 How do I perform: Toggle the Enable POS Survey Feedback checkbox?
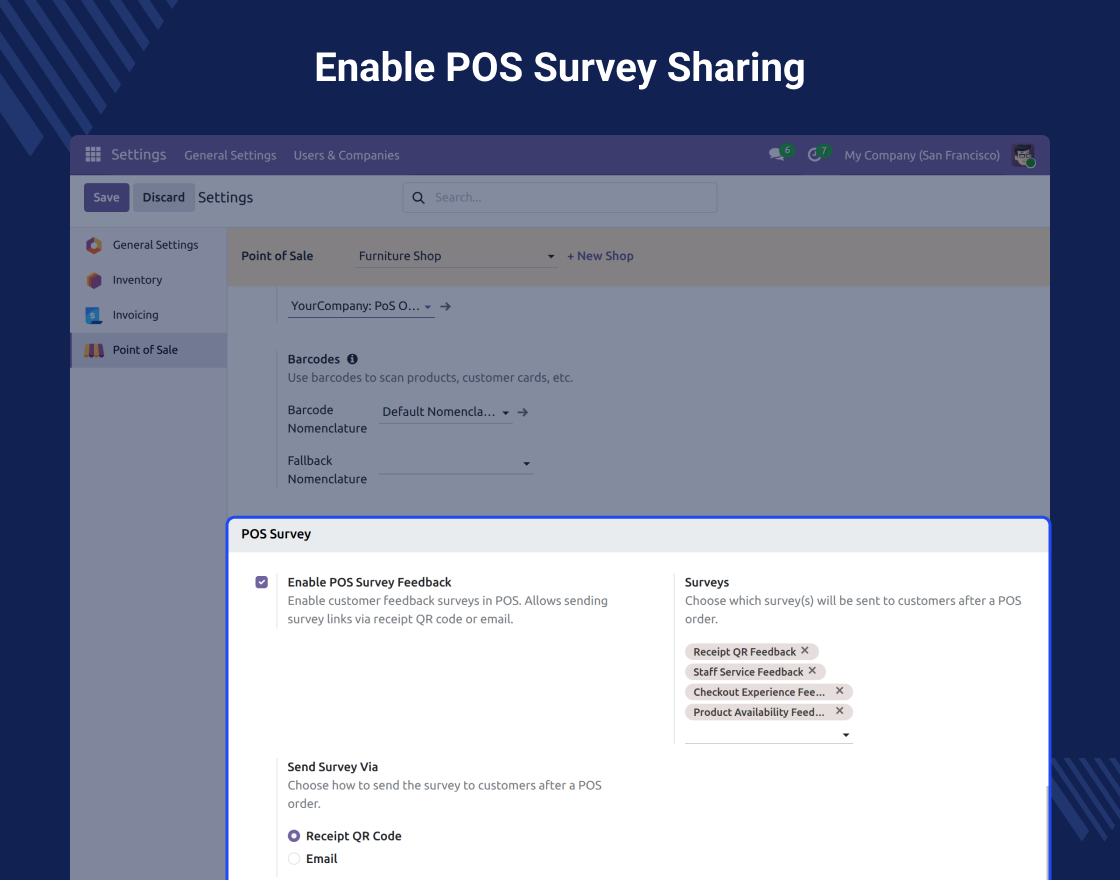click(261, 582)
